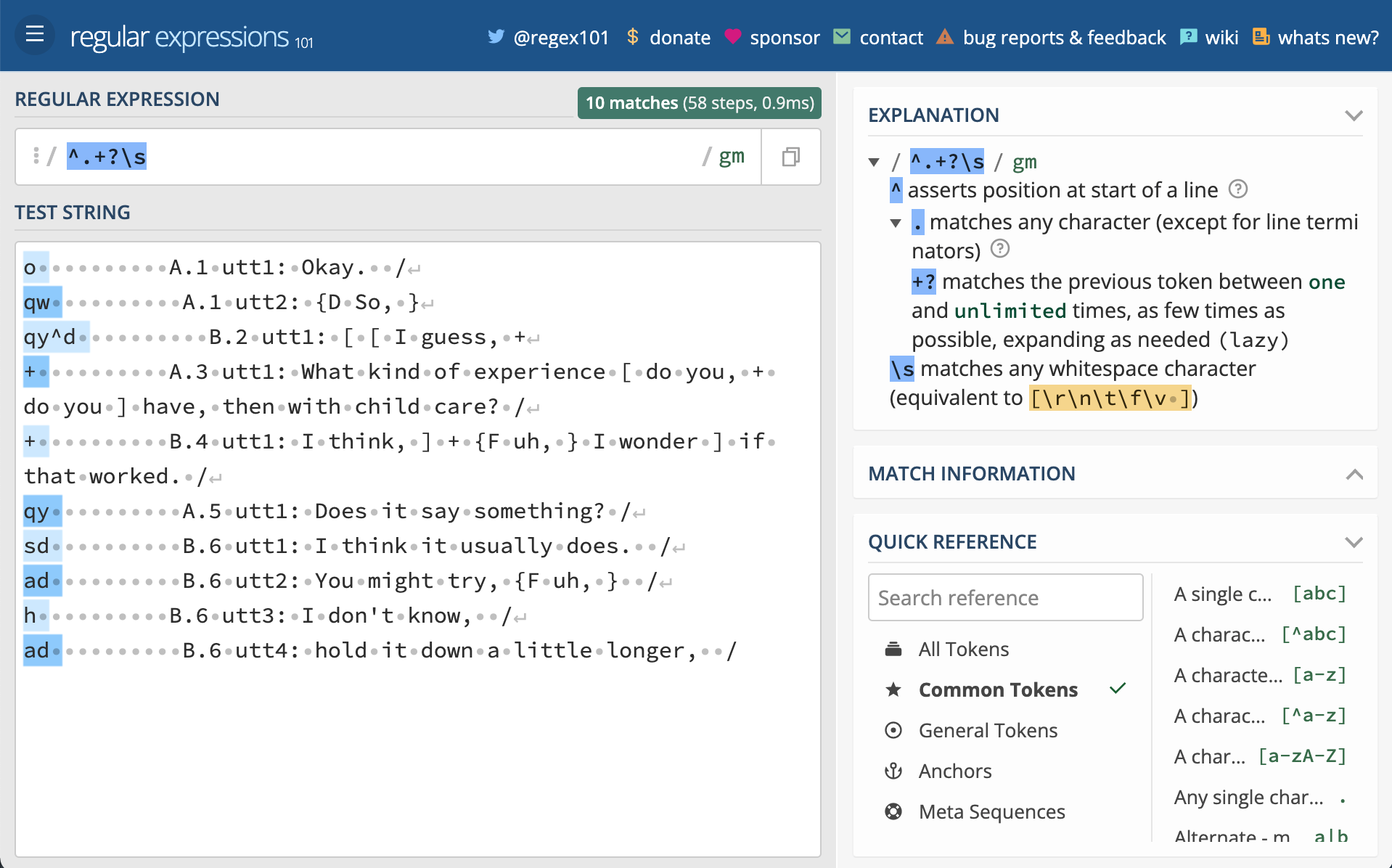Image resolution: width=1392 pixels, height=868 pixels.
Task: Expand the MATCH INFORMATION section
Action: (x=1354, y=475)
